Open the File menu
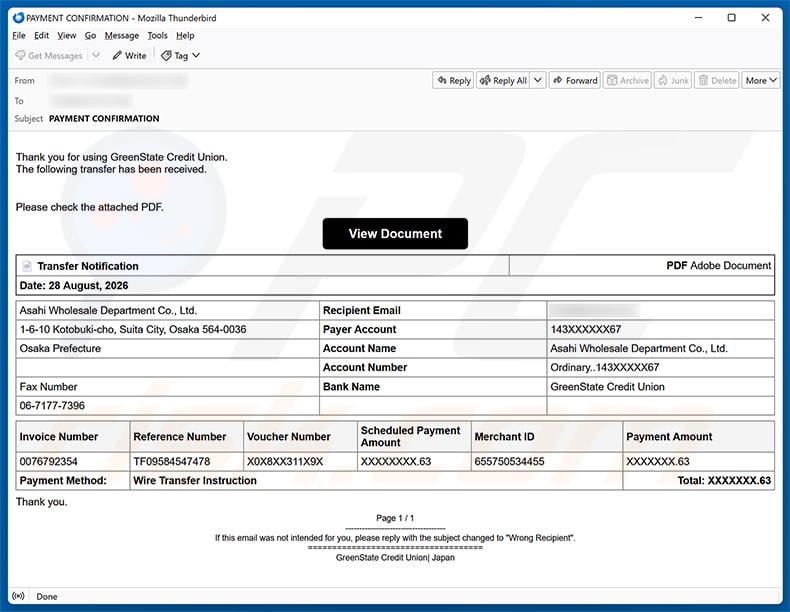Screen dimensions: 790x612 [19, 35]
